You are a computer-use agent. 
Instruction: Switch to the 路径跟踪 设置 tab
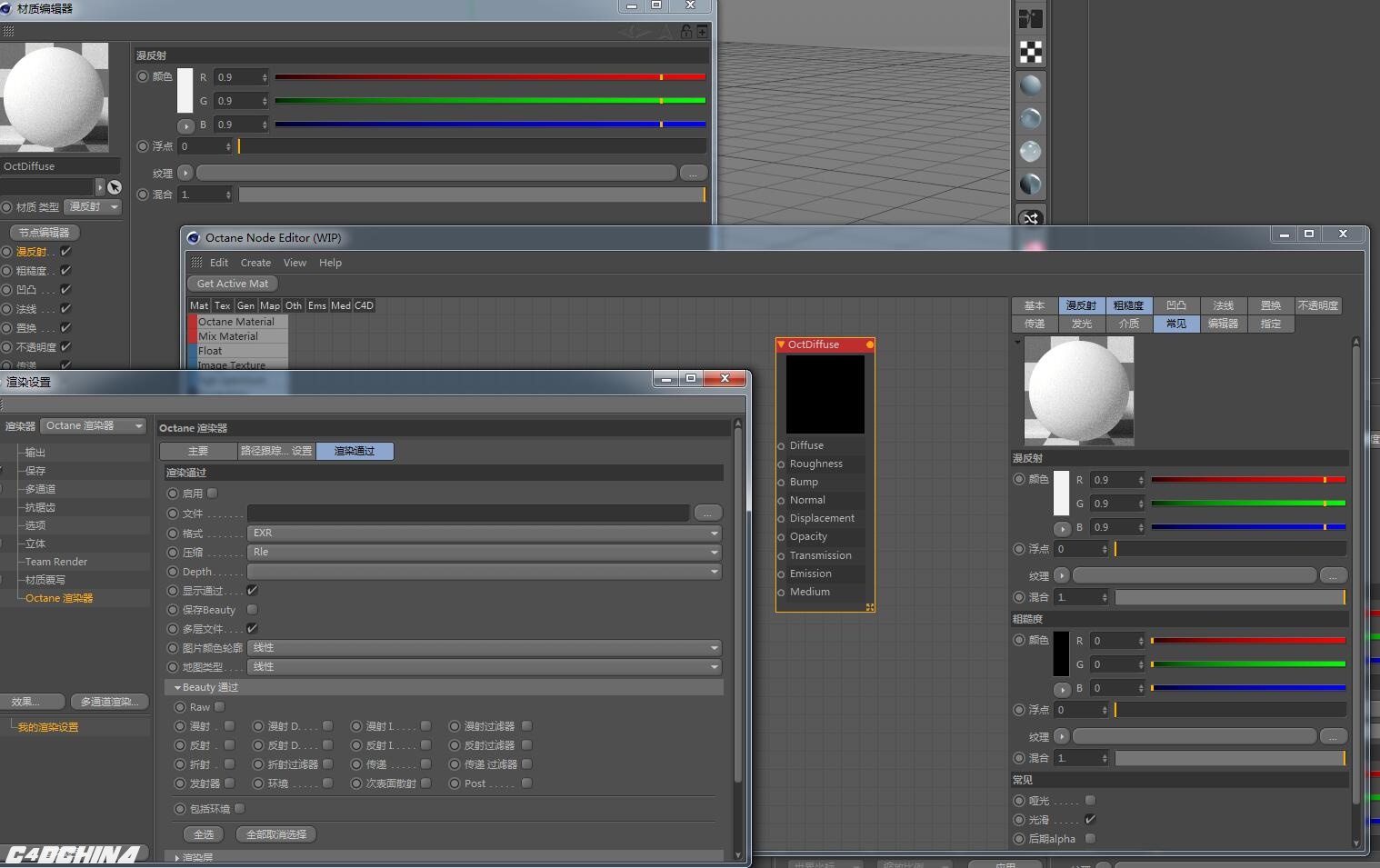click(x=276, y=451)
